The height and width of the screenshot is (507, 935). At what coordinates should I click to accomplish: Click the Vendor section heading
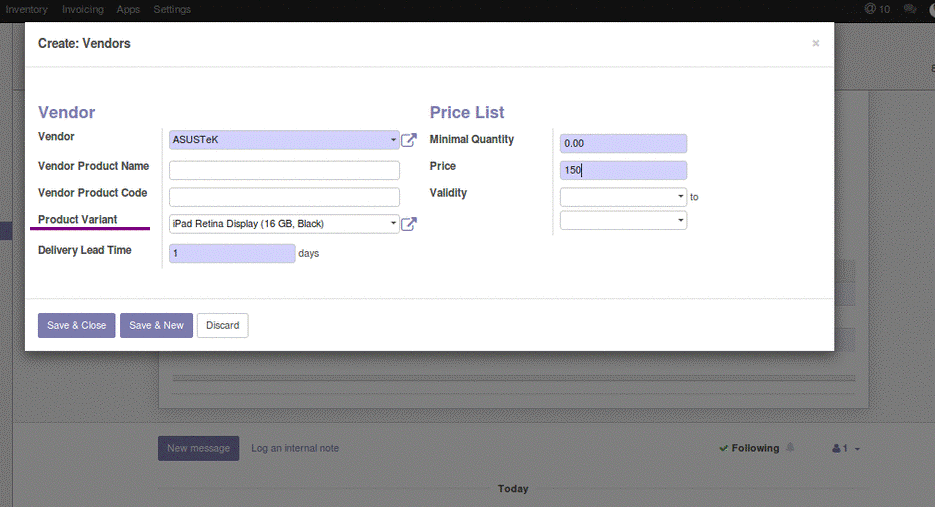click(67, 112)
